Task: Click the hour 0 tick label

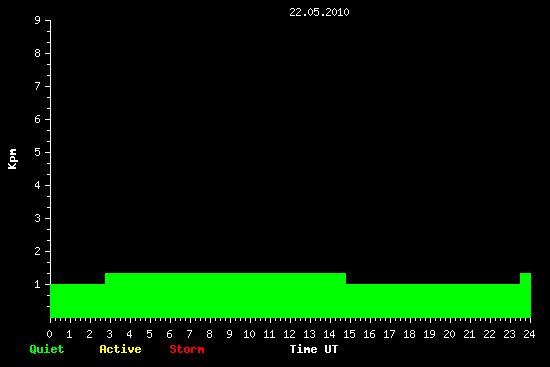Action: coord(49,334)
